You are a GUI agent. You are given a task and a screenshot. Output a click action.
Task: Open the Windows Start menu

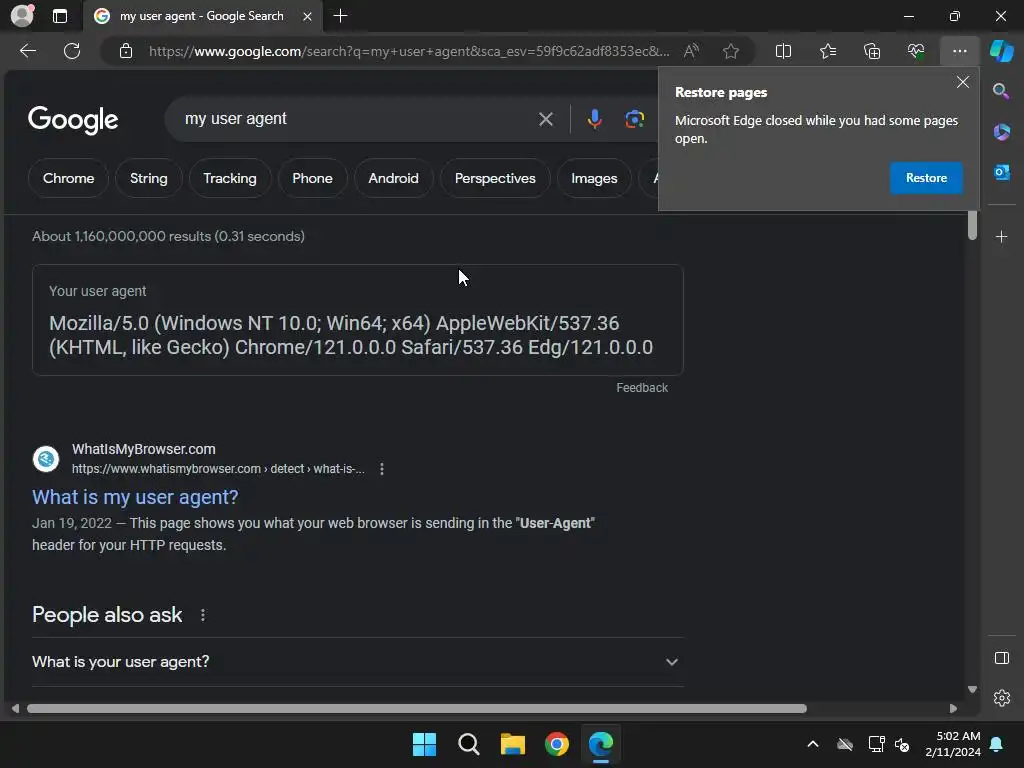pyautogui.click(x=424, y=744)
